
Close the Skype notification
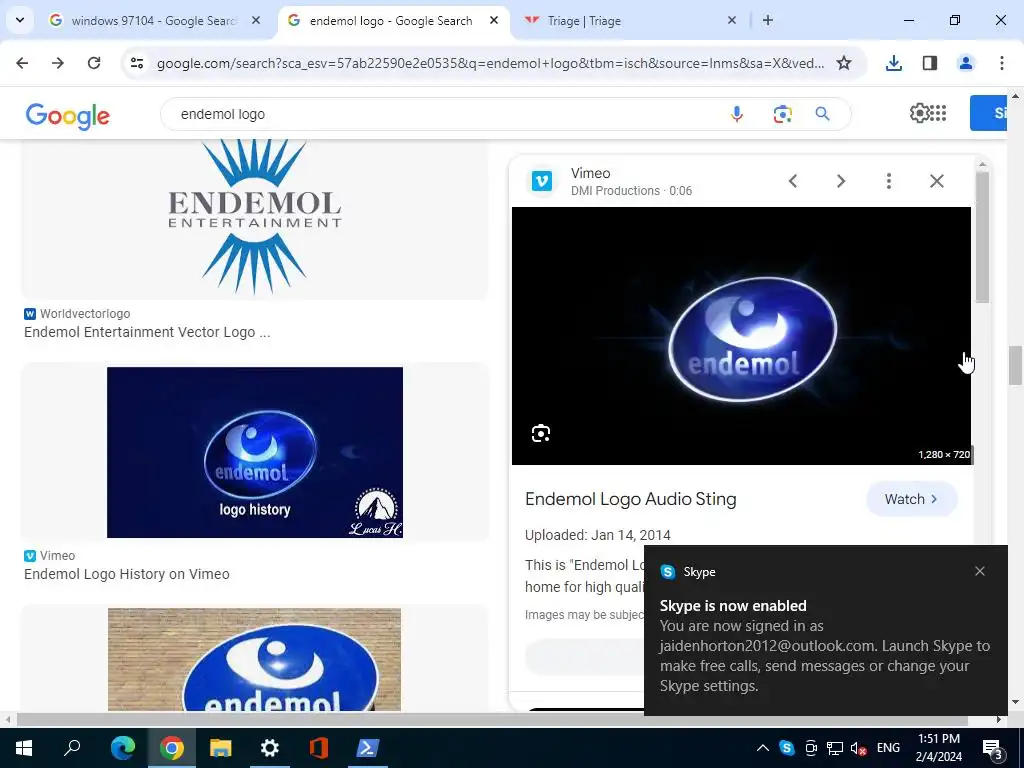tap(980, 571)
